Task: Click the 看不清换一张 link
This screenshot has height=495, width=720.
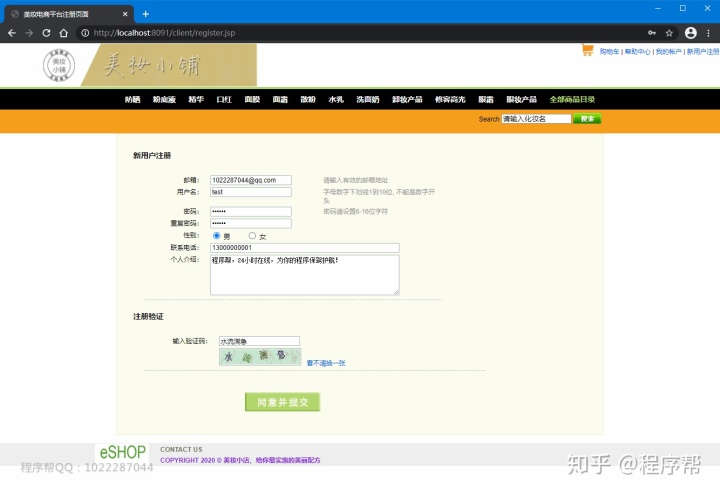Action: click(326, 363)
